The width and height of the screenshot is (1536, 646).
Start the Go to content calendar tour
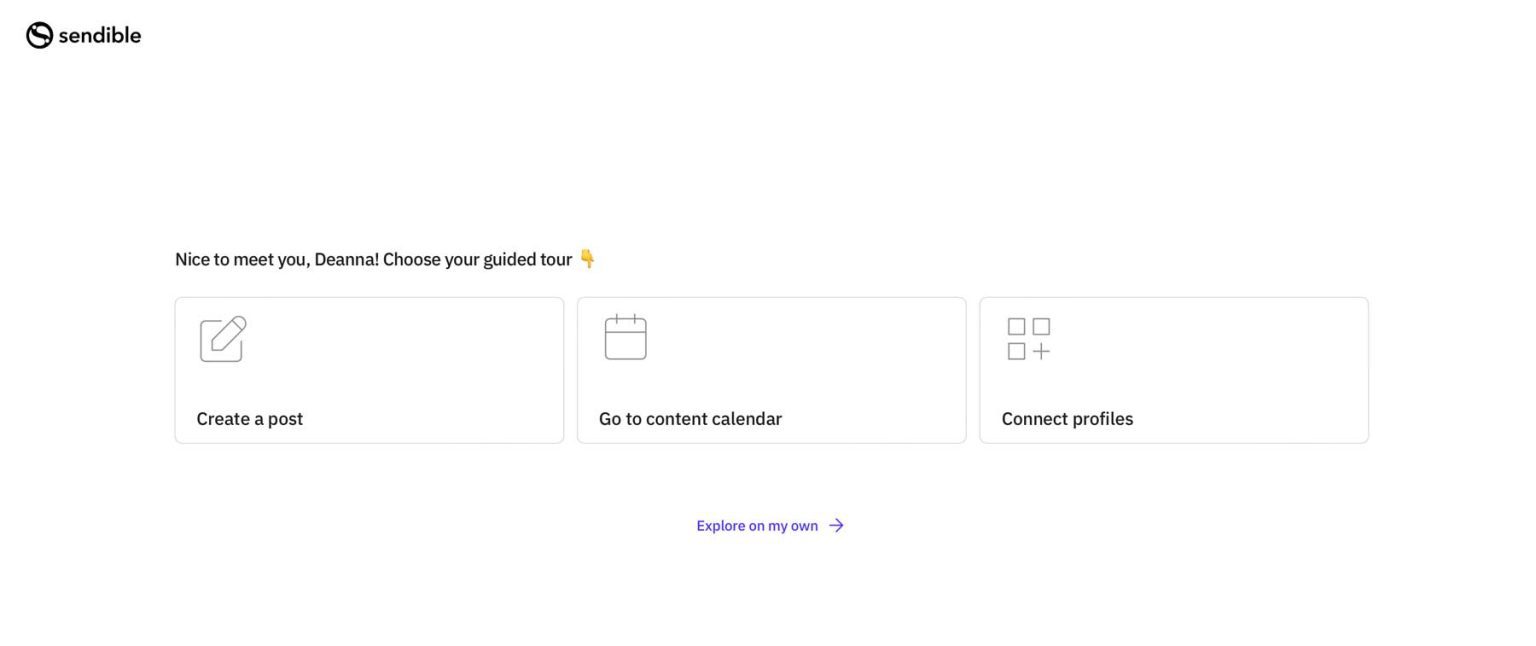pos(771,369)
